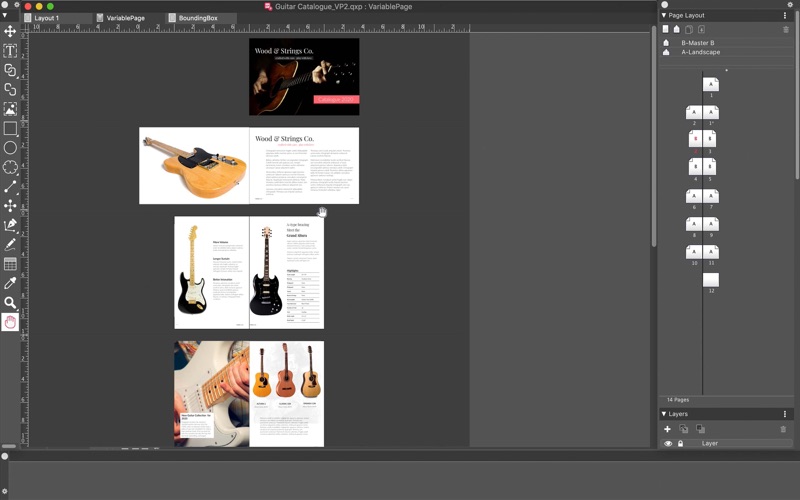The height and width of the screenshot is (500, 800).
Task: Click the Add new layer plus icon
Action: coord(668,429)
